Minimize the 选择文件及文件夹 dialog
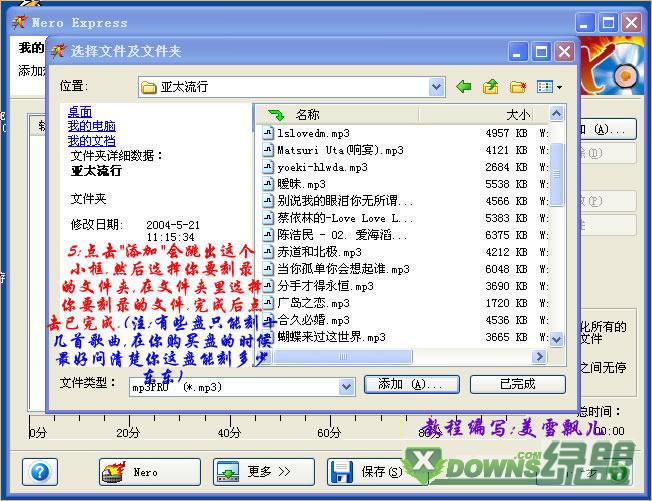652x501 pixels. pyautogui.click(x=517, y=52)
